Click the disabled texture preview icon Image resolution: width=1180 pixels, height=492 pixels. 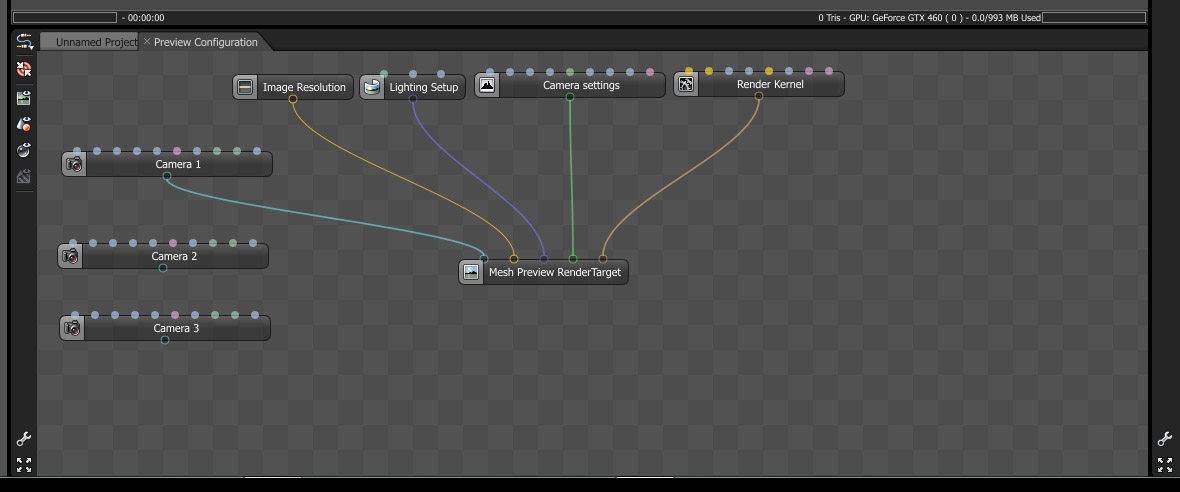(24, 177)
